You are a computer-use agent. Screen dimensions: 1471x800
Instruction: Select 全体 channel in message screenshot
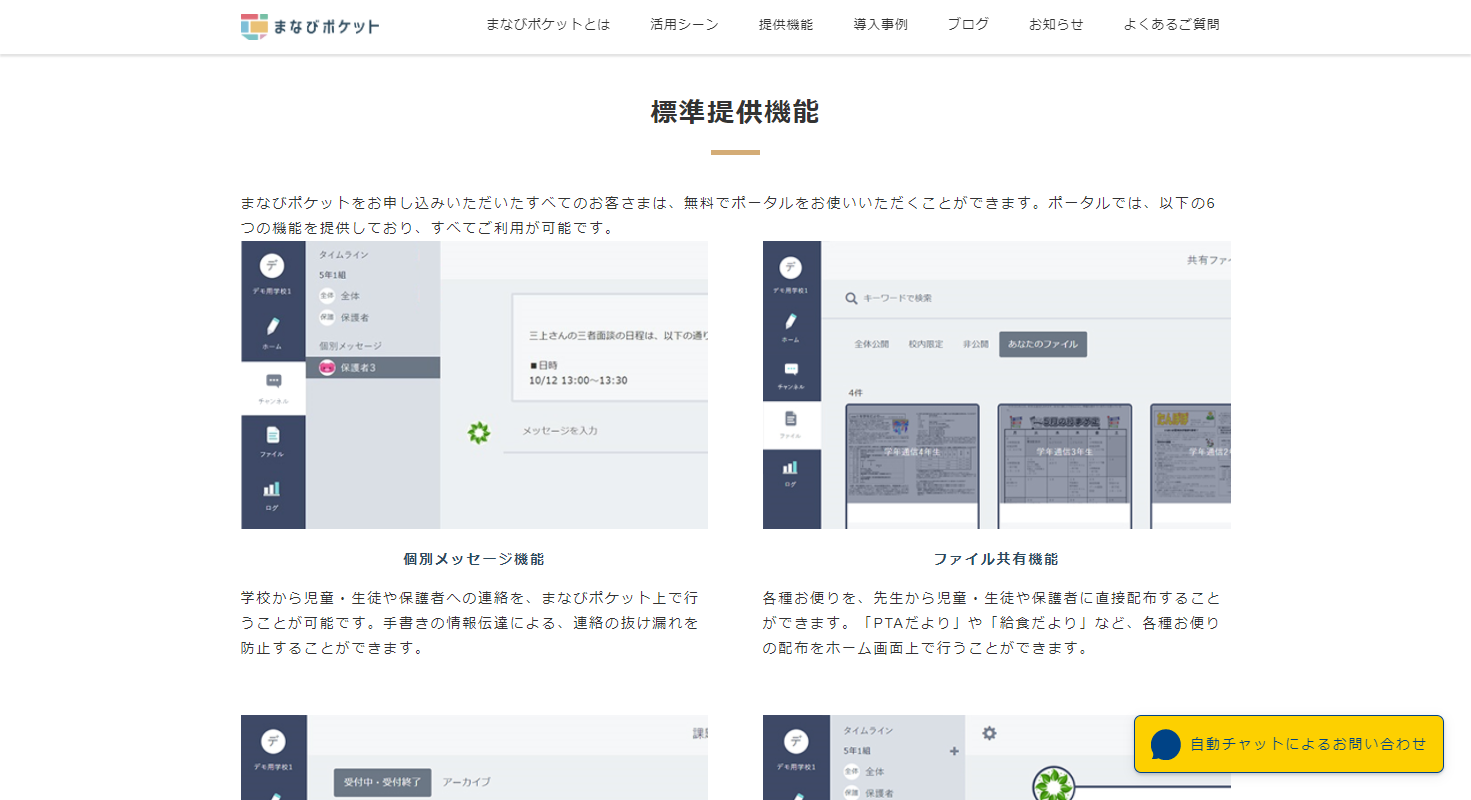coord(339,296)
